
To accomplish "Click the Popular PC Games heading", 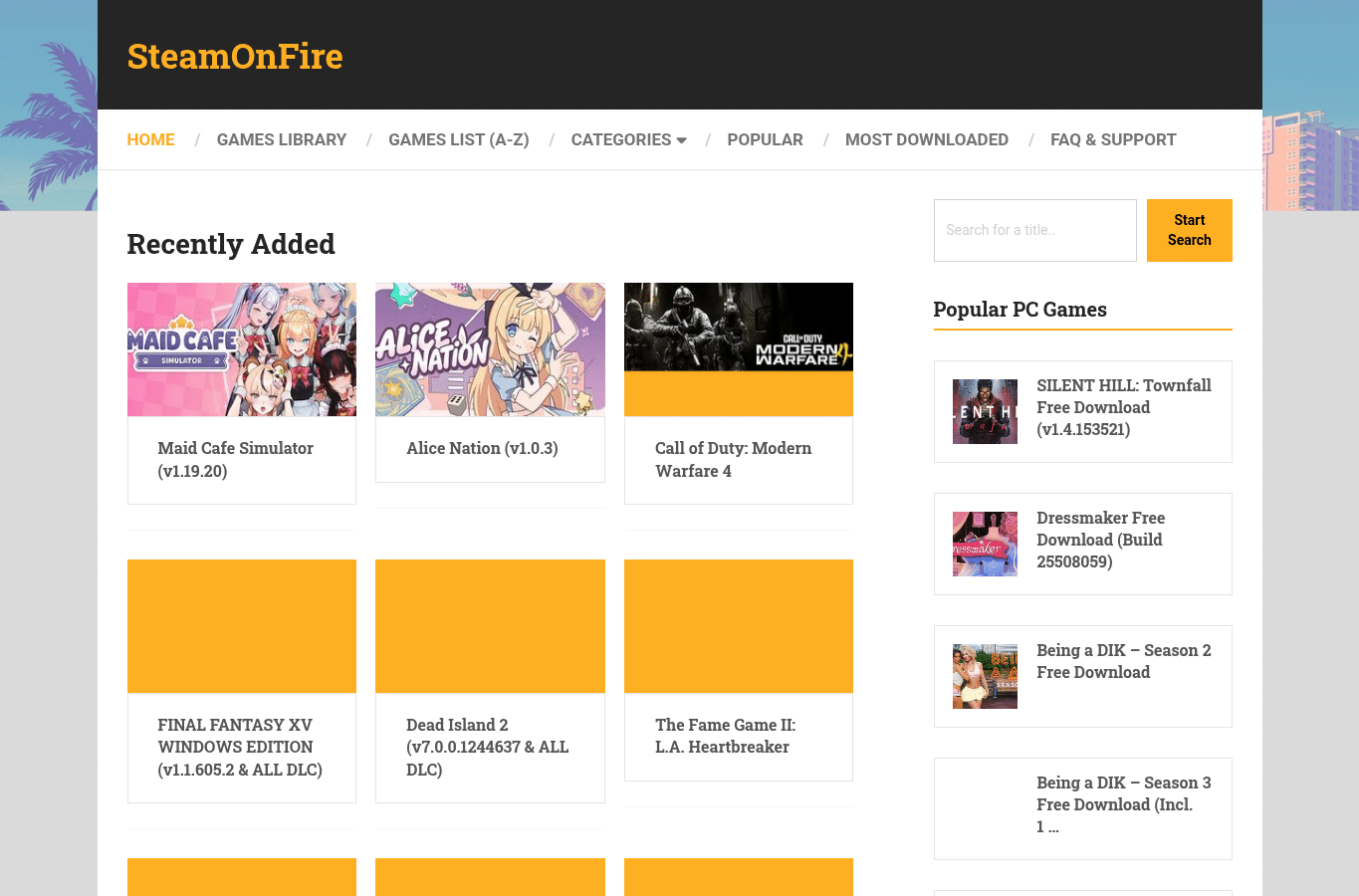I will 1020,310.
